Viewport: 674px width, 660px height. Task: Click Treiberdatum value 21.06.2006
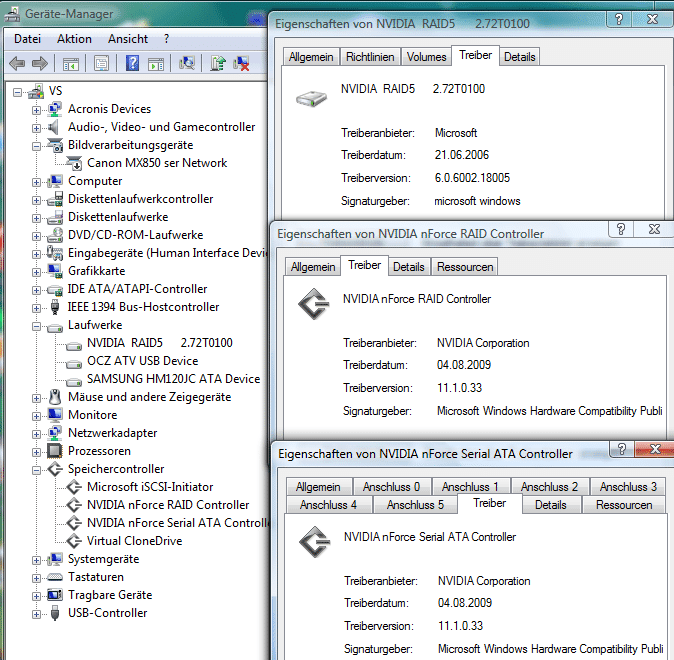coord(461,155)
